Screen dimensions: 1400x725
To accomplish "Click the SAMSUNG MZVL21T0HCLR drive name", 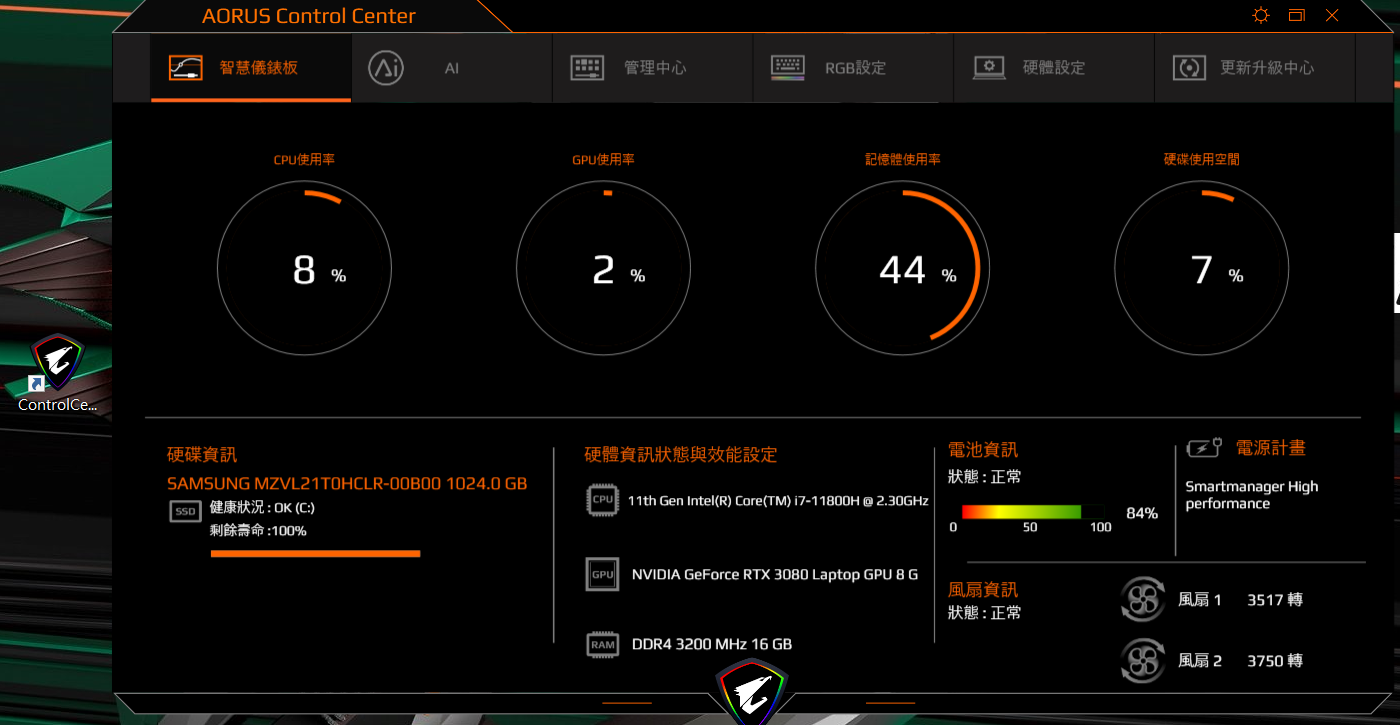I will (x=347, y=484).
